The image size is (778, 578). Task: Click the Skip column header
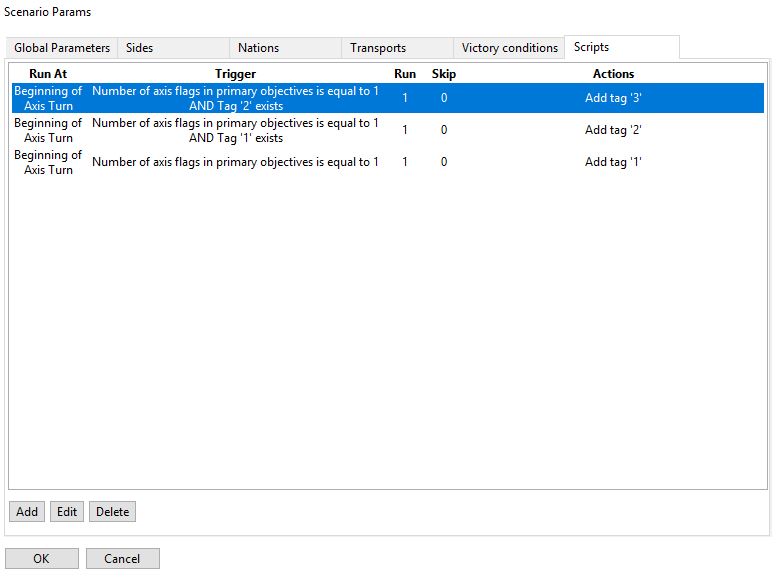pyautogui.click(x=444, y=74)
